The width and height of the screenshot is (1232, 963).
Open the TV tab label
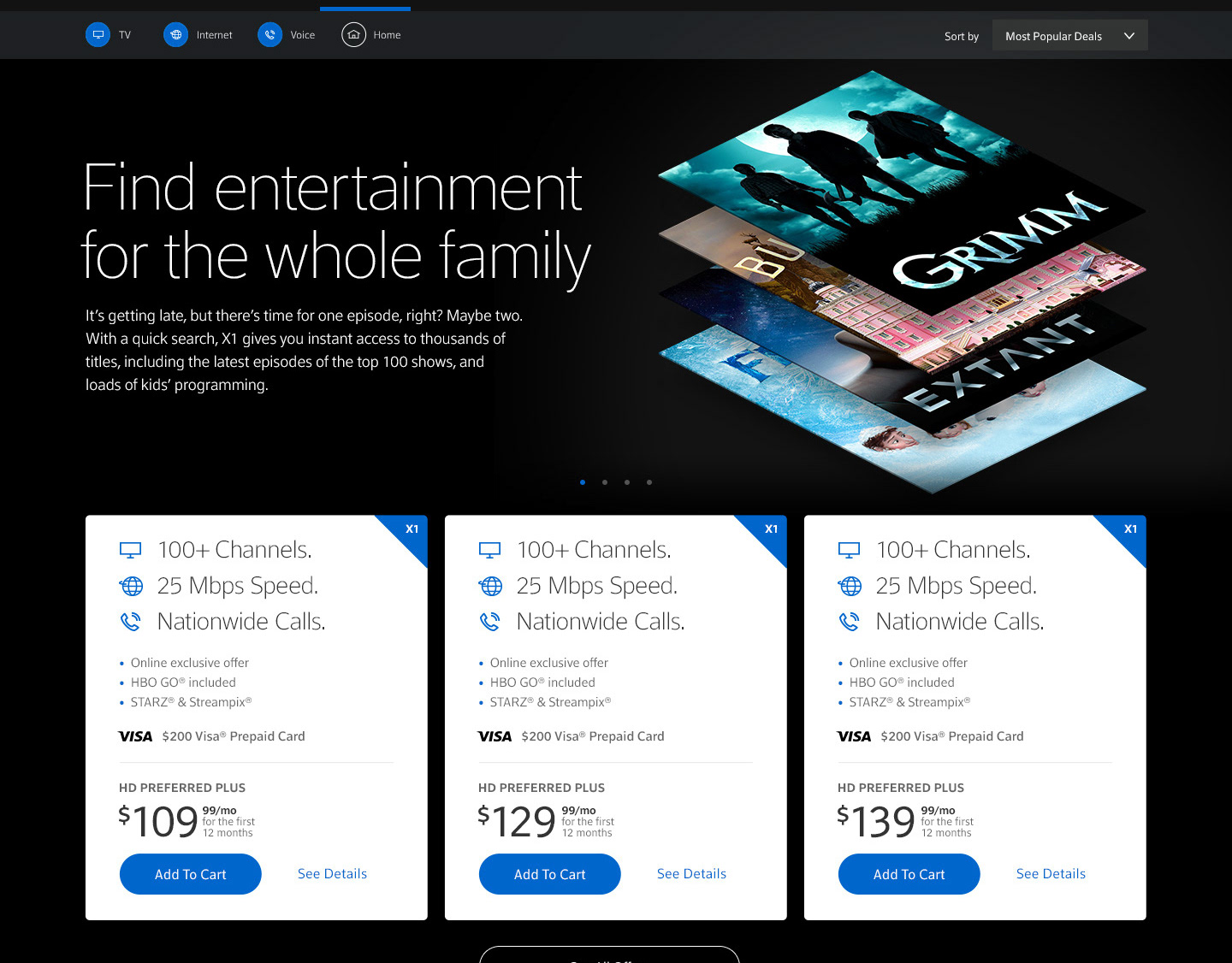tap(125, 35)
